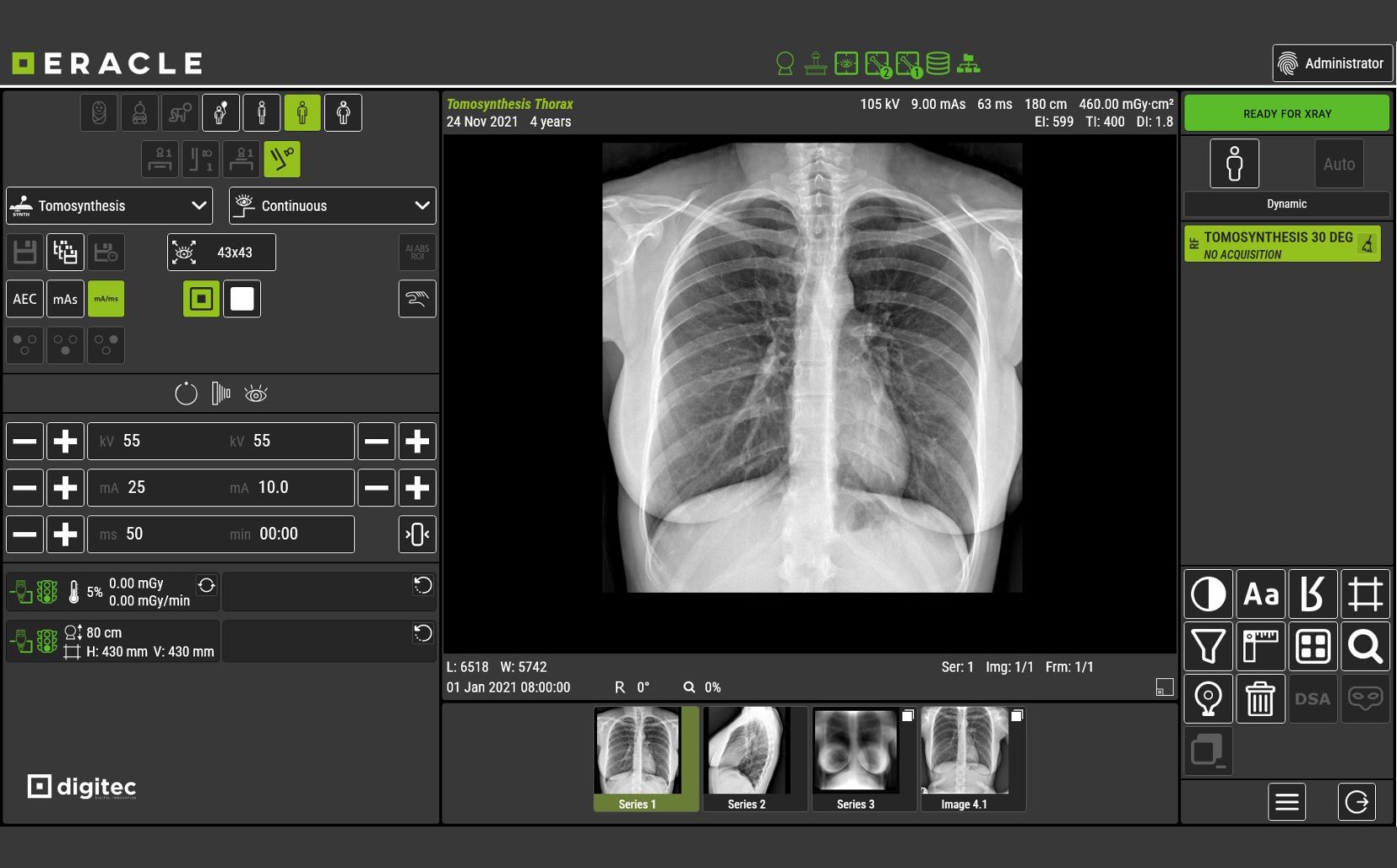The height and width of the screenshot is (868, 1397).
Task: Click the network folders status icon
Action: [968, 63]
